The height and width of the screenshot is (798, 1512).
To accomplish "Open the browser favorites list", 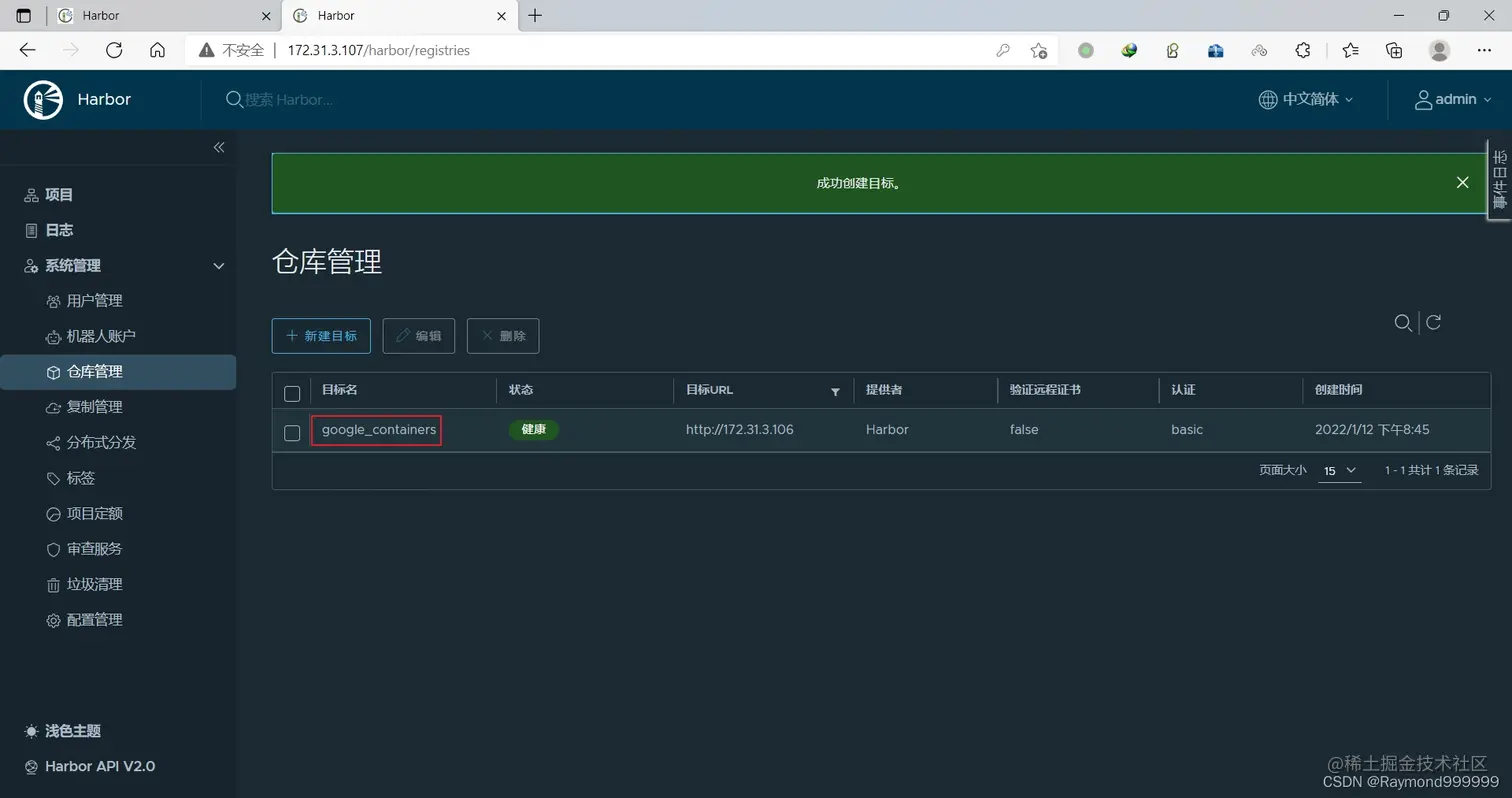I will point(1351,50).
